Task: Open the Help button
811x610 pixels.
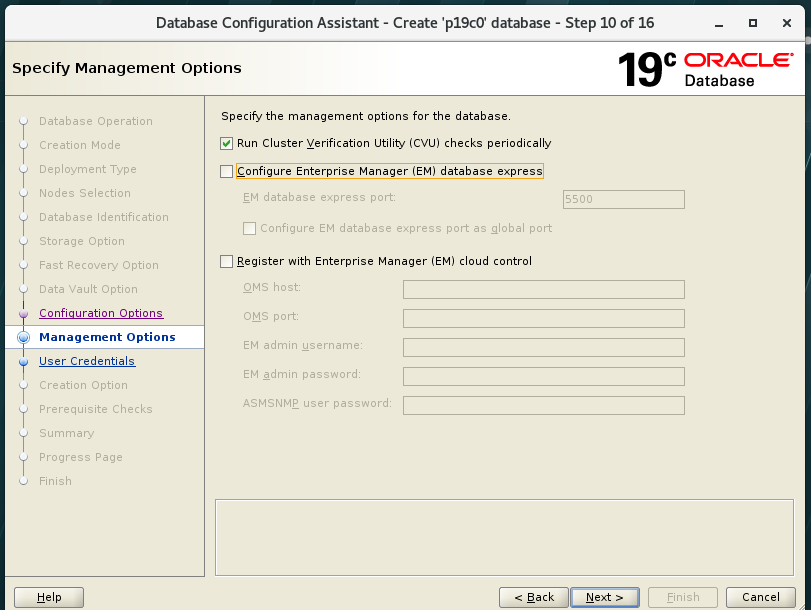Action: (x=49, y=597)
